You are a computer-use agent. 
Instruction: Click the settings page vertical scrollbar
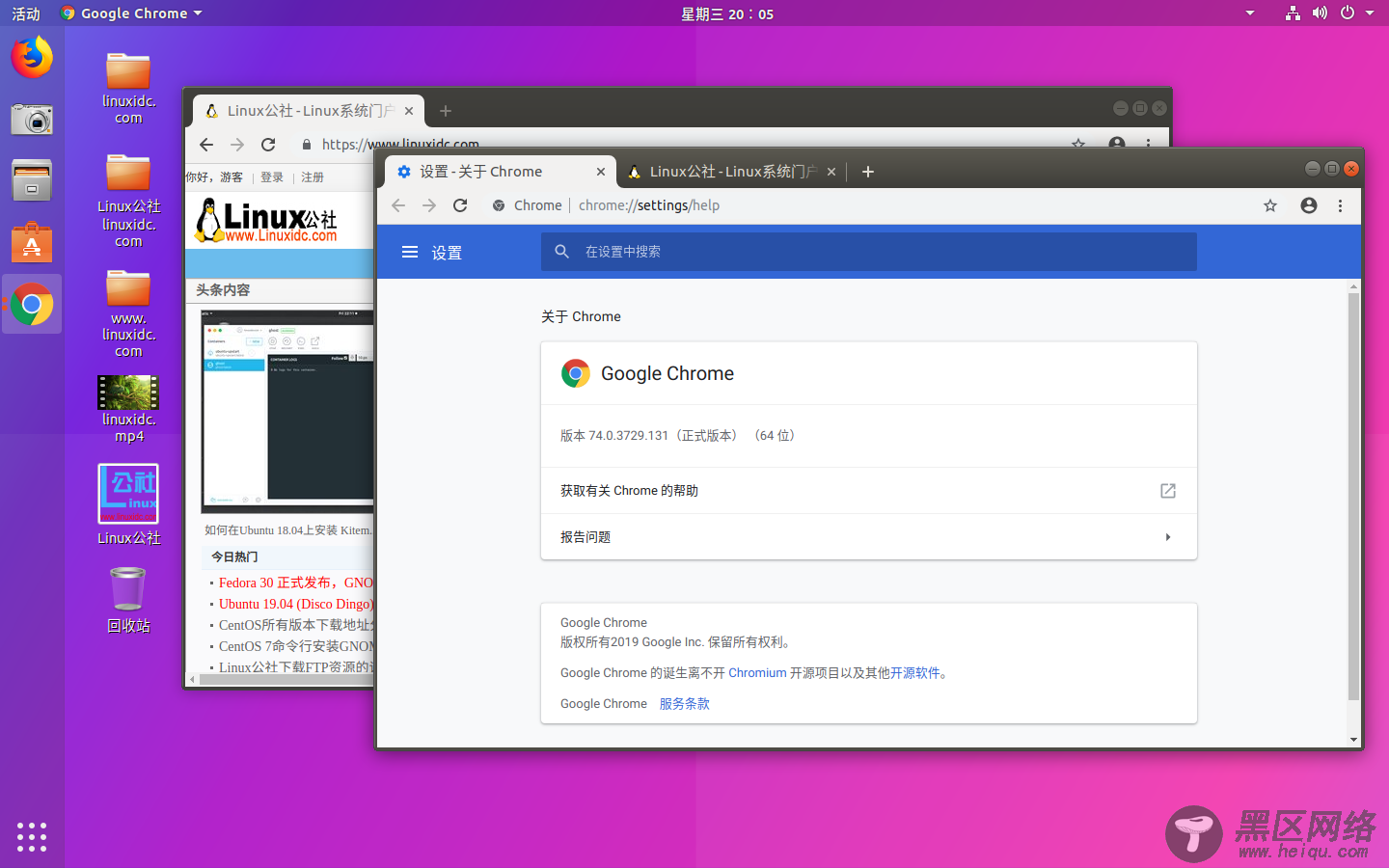[x=1353, y=496]
